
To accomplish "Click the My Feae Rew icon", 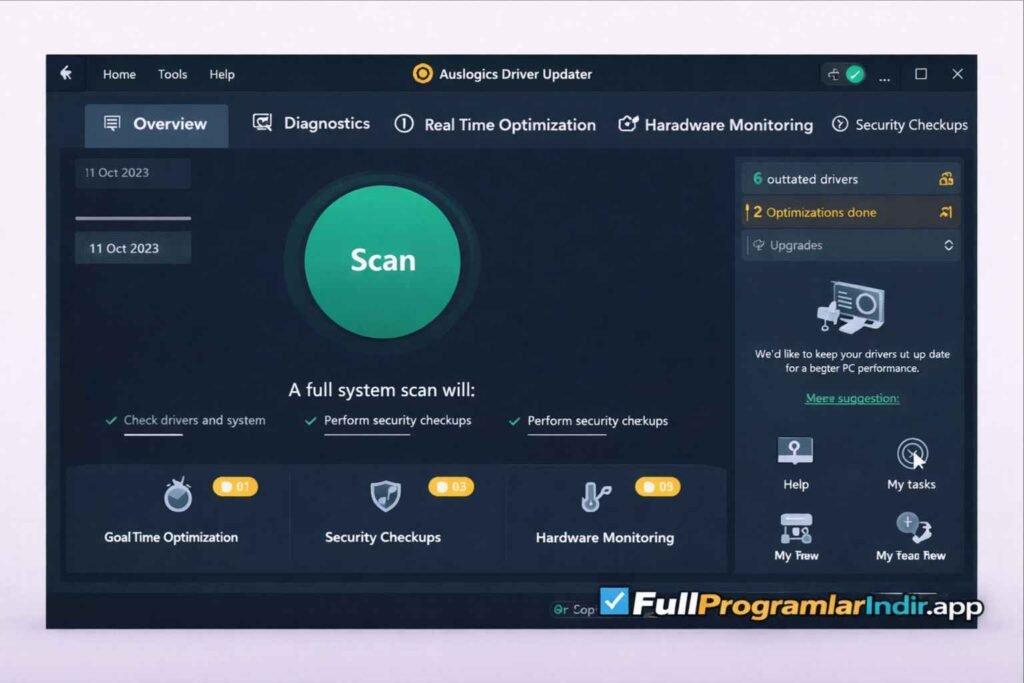I will click(912, 526).
